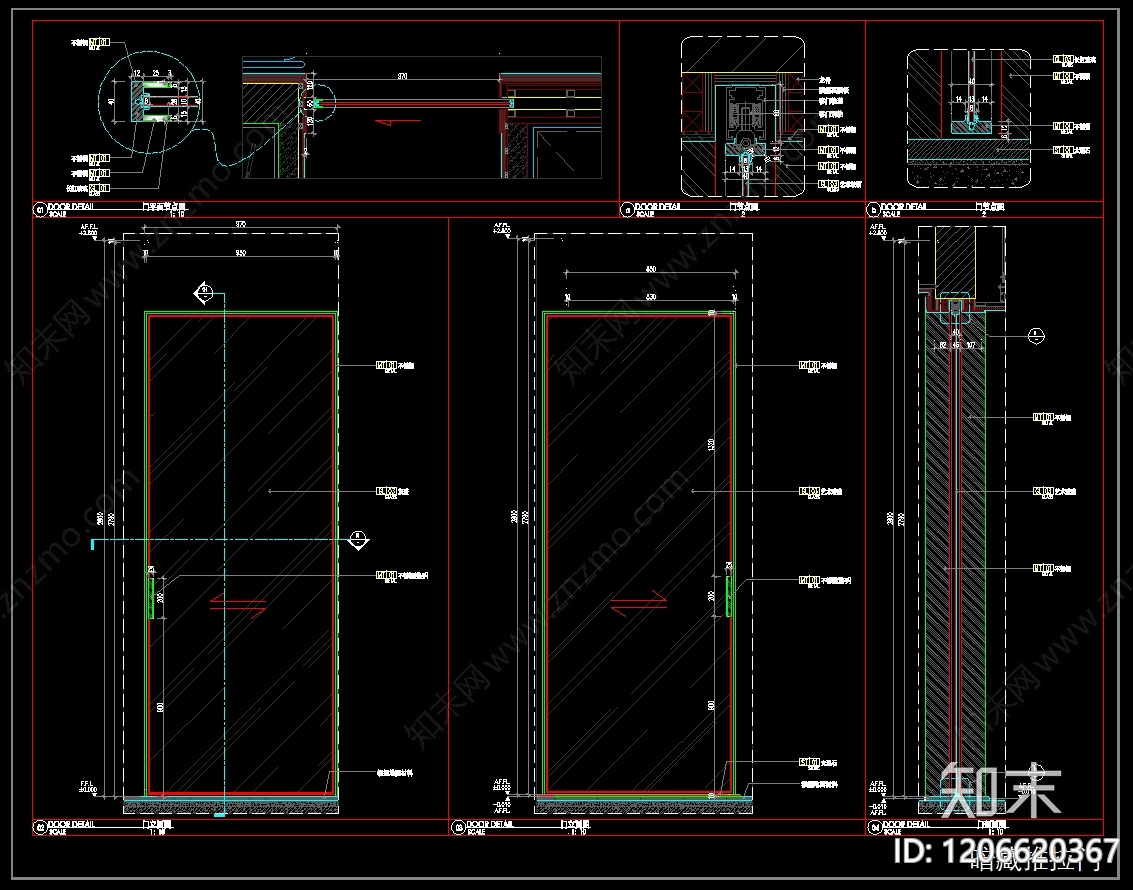Click the circled 04 detail number bubble

click(x=874, y=828)
